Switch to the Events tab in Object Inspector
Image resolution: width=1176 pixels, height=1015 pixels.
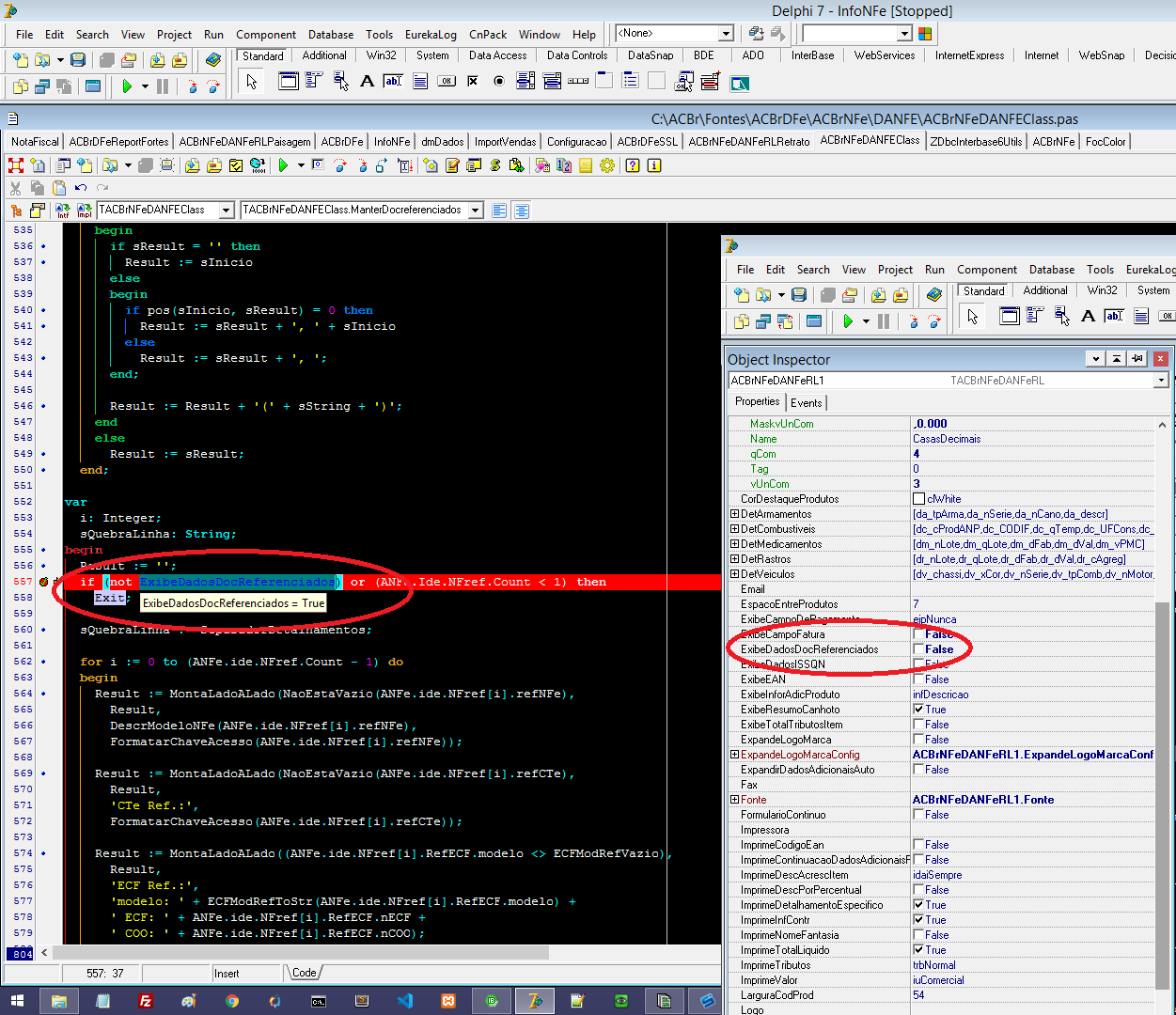pyautogui.click(x=807, y=403)
